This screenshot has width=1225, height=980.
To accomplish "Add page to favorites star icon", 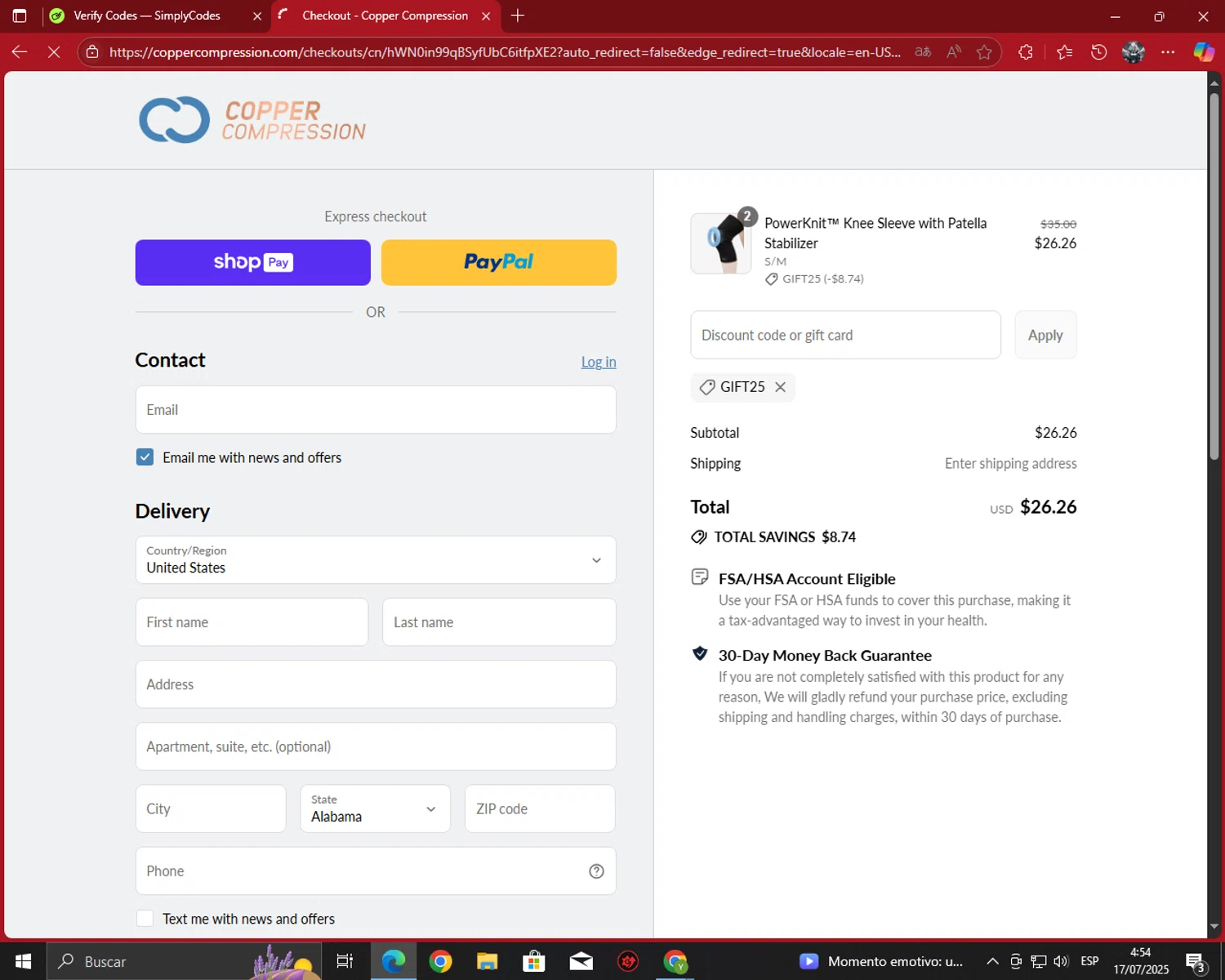I will (x=984, y=52).
